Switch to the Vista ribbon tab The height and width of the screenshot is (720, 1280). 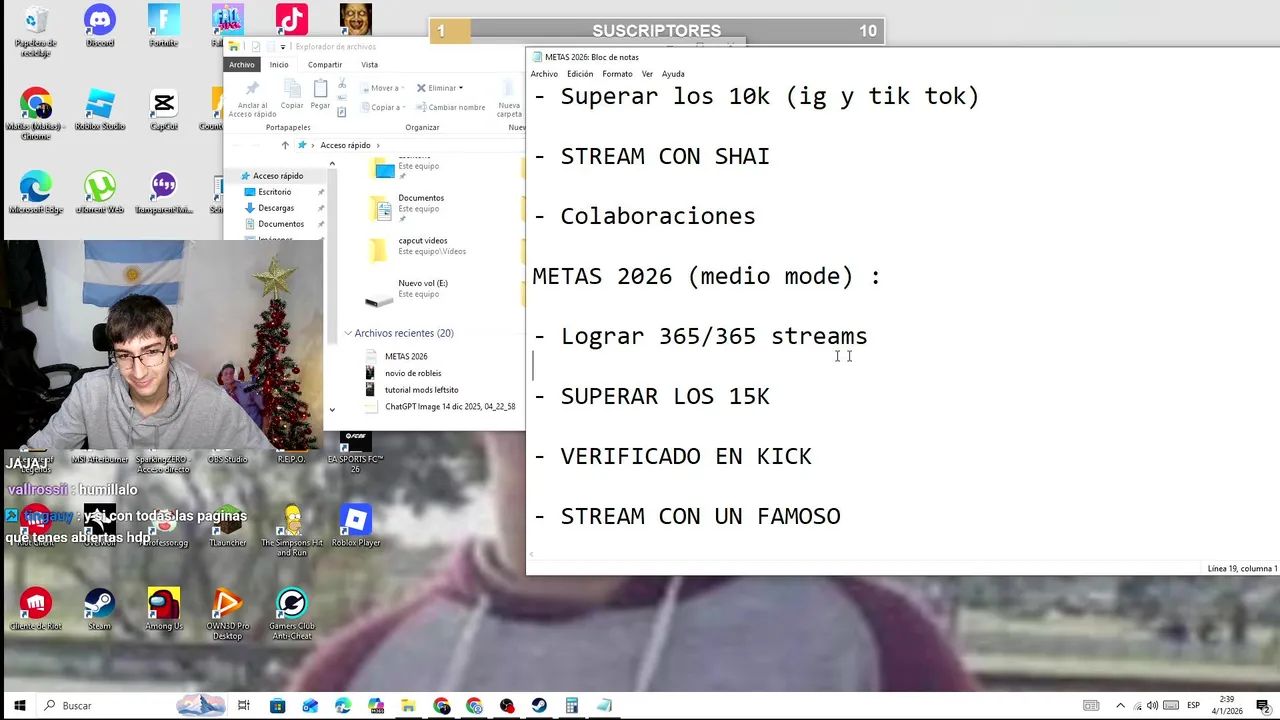(369, 64)
